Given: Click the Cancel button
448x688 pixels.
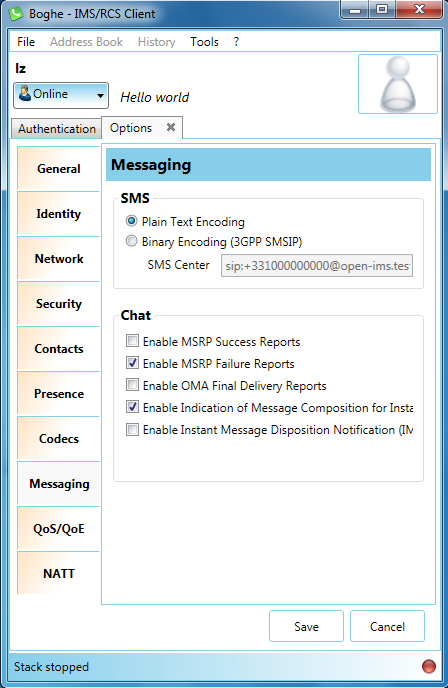Looking at the screenshot, I should click(387, 626).
